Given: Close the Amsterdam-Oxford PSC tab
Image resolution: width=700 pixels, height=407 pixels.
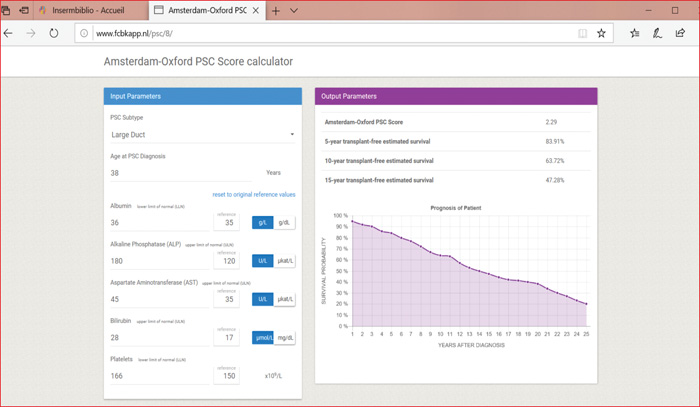Looking at the screenshot, I should (256, 10).
